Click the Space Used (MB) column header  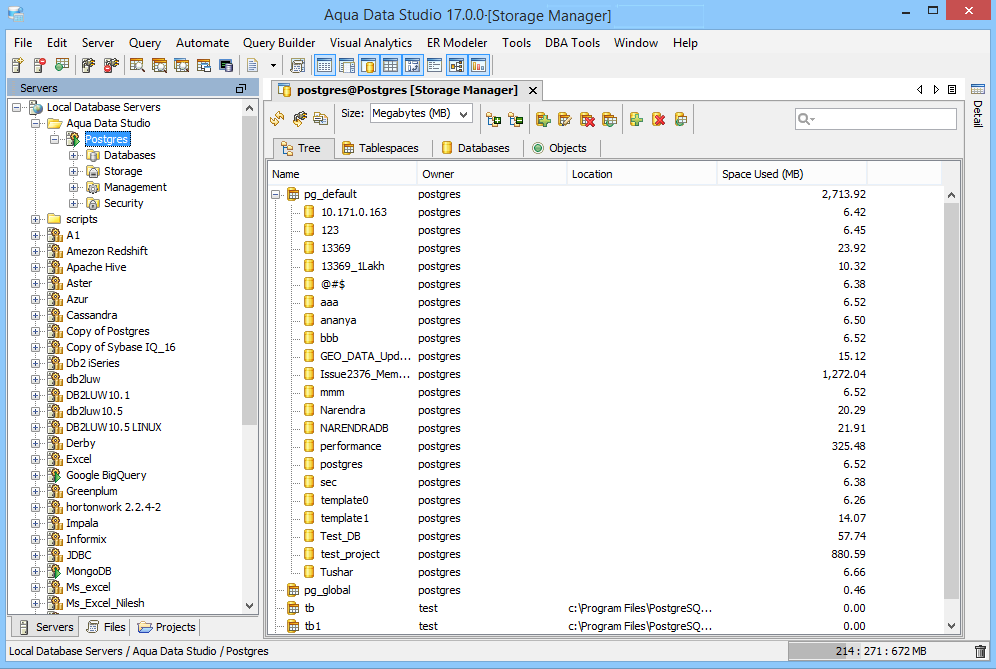click(791, 174)
